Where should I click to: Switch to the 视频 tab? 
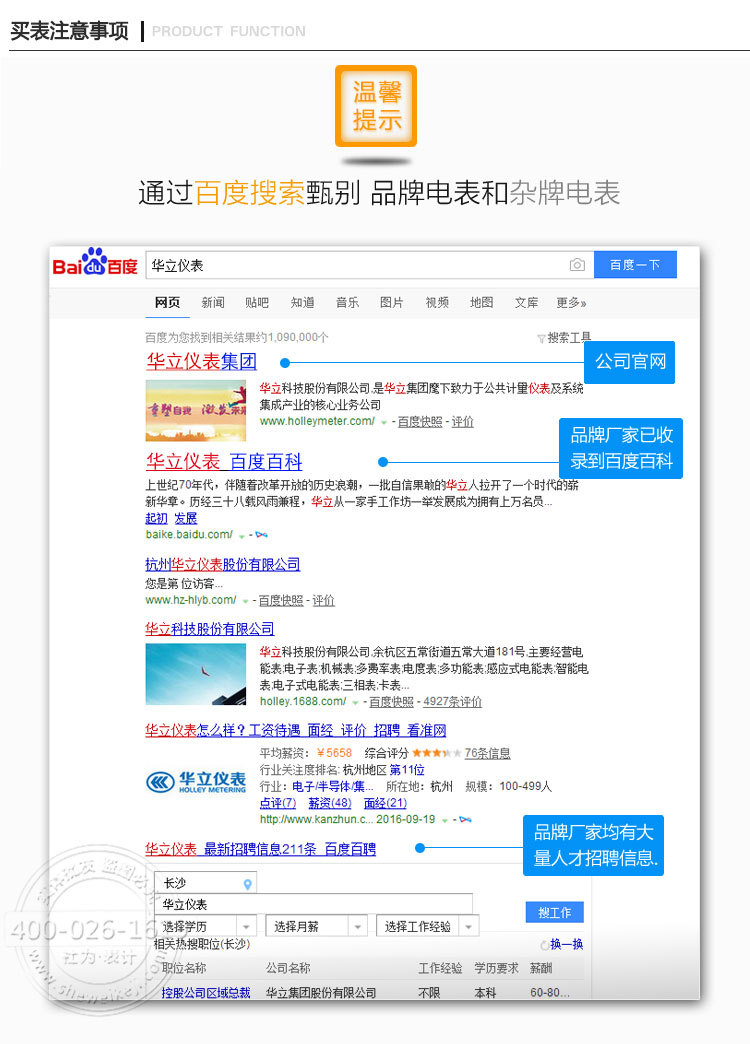437,302
